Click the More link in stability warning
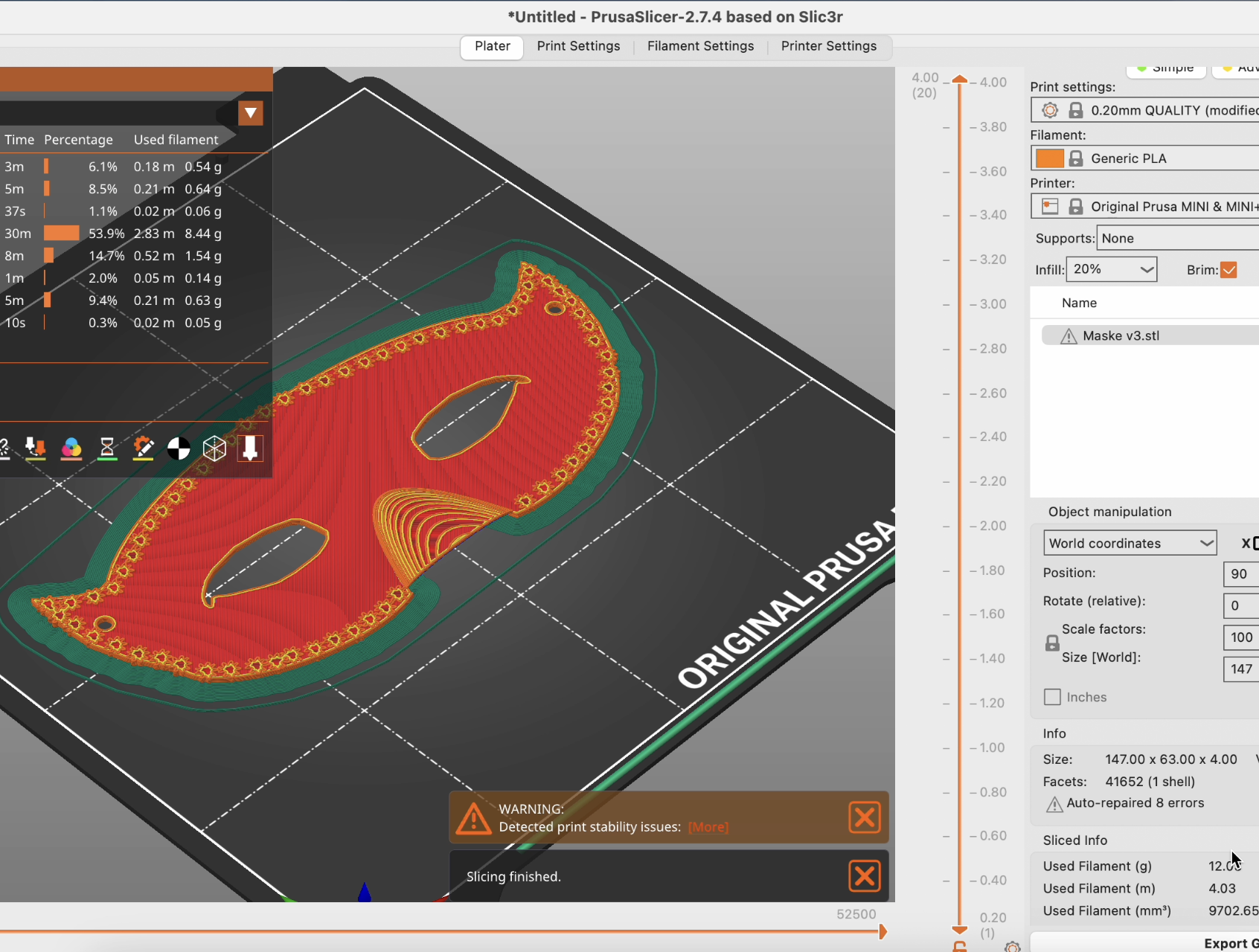 point(708,827)
